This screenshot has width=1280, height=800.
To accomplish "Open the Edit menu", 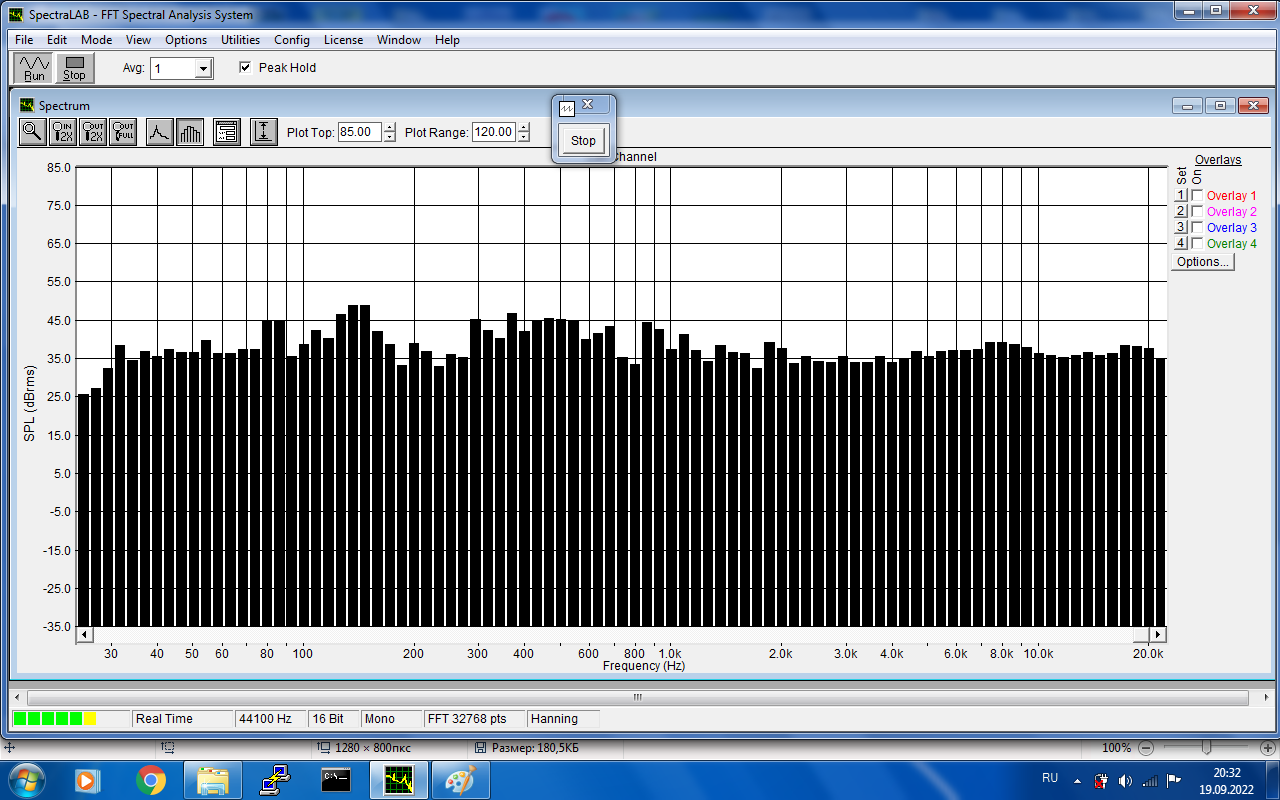I will click(57, 40).
